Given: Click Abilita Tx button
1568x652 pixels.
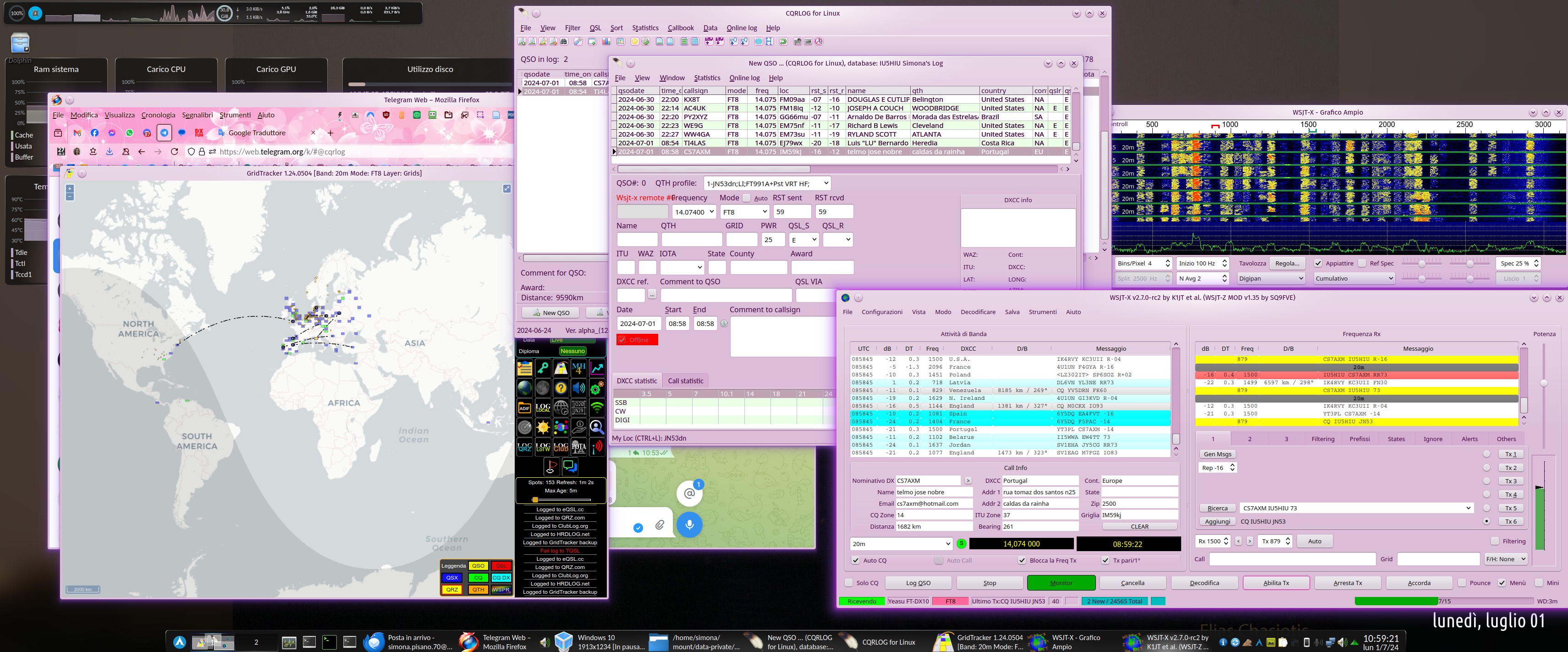Looking at the screenshot, I should (x=1276, y=583).
